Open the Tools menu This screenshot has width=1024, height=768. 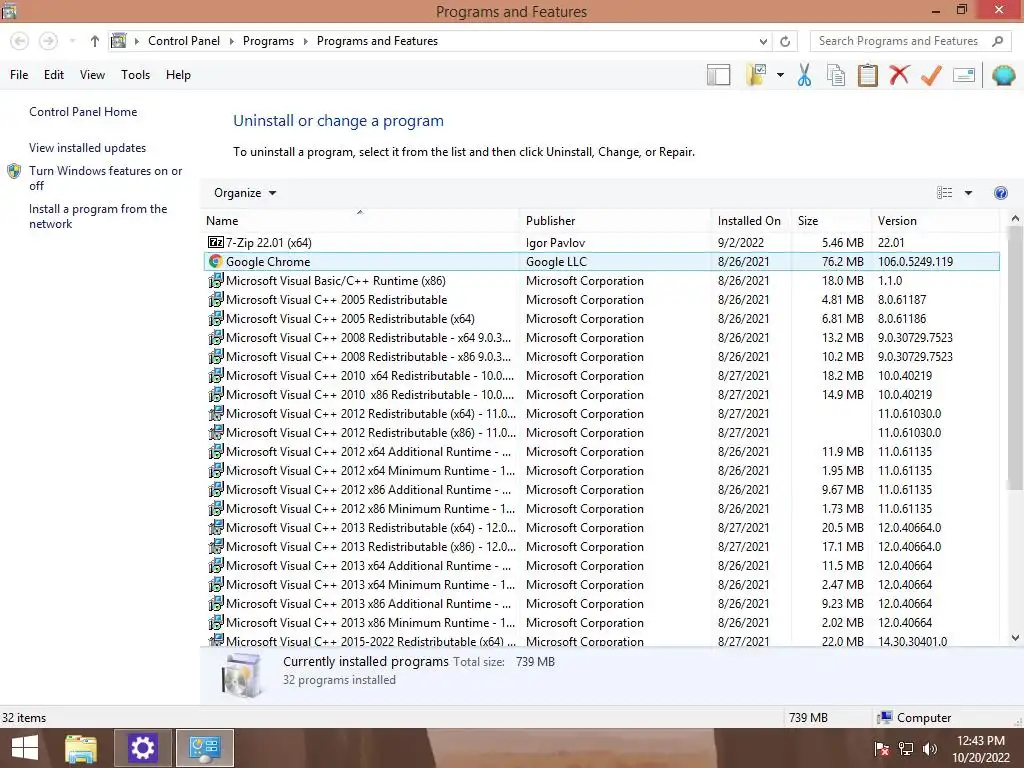(x=135, y=75)
